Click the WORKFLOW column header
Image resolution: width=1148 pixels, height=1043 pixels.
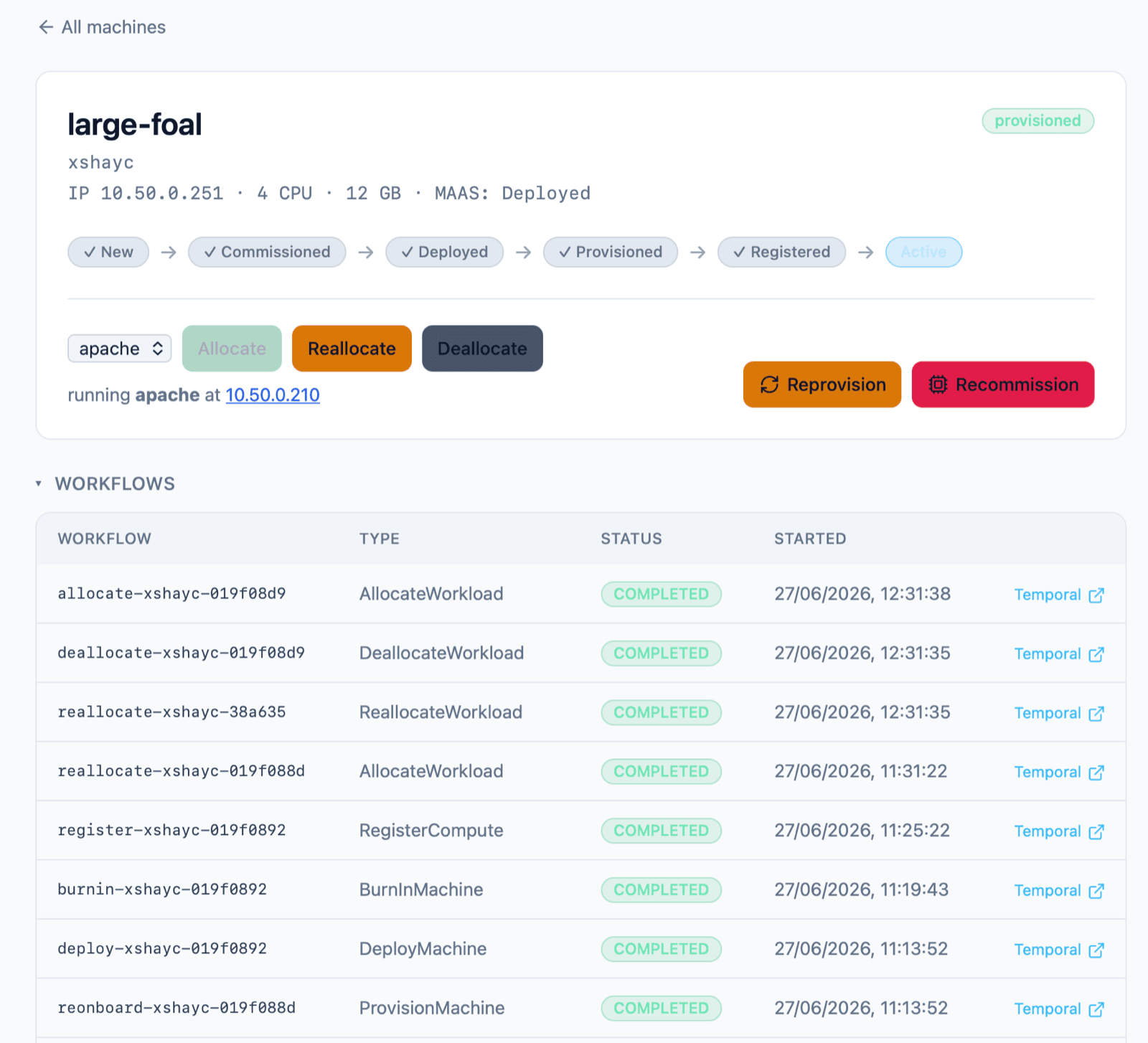tap(105, 539)
